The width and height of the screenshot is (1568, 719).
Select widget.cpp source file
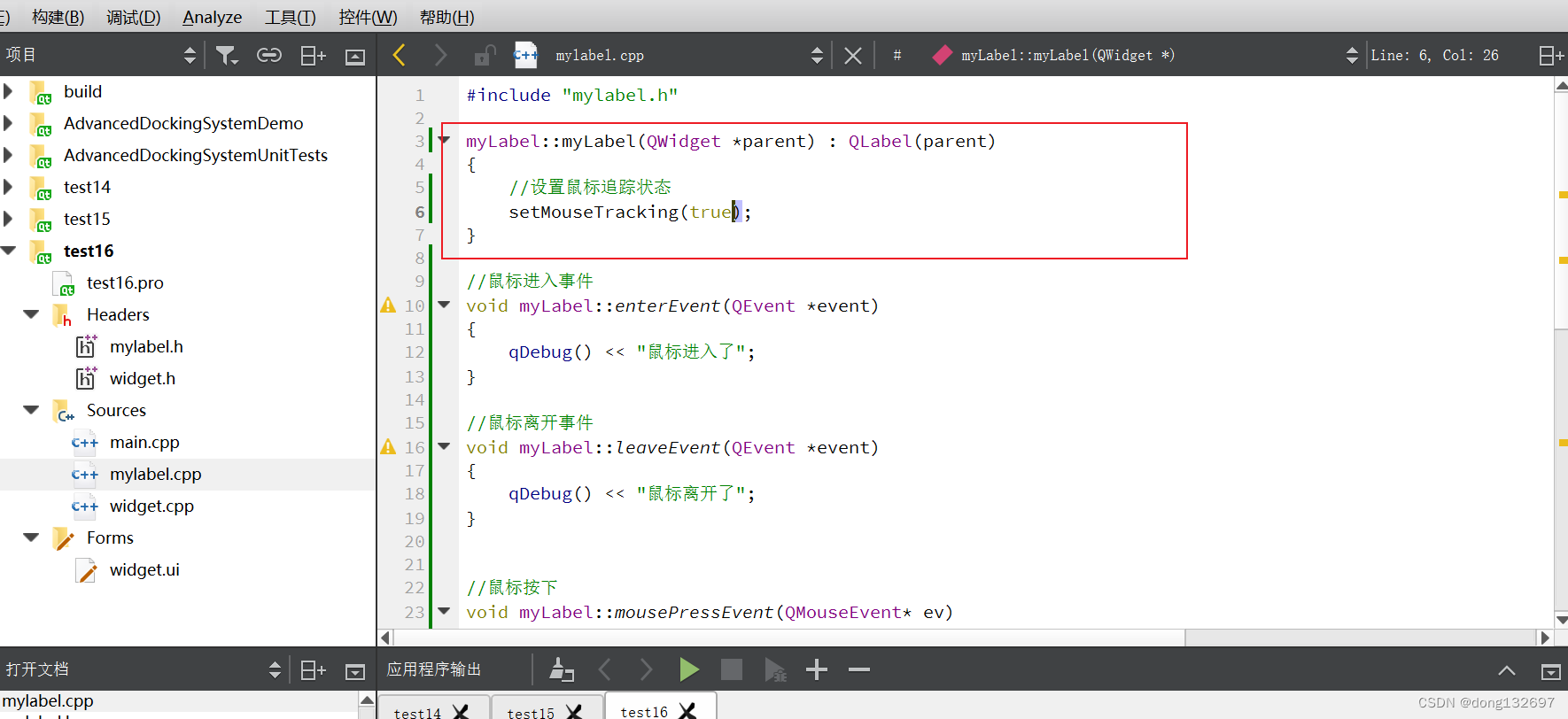tap(151, 506)
